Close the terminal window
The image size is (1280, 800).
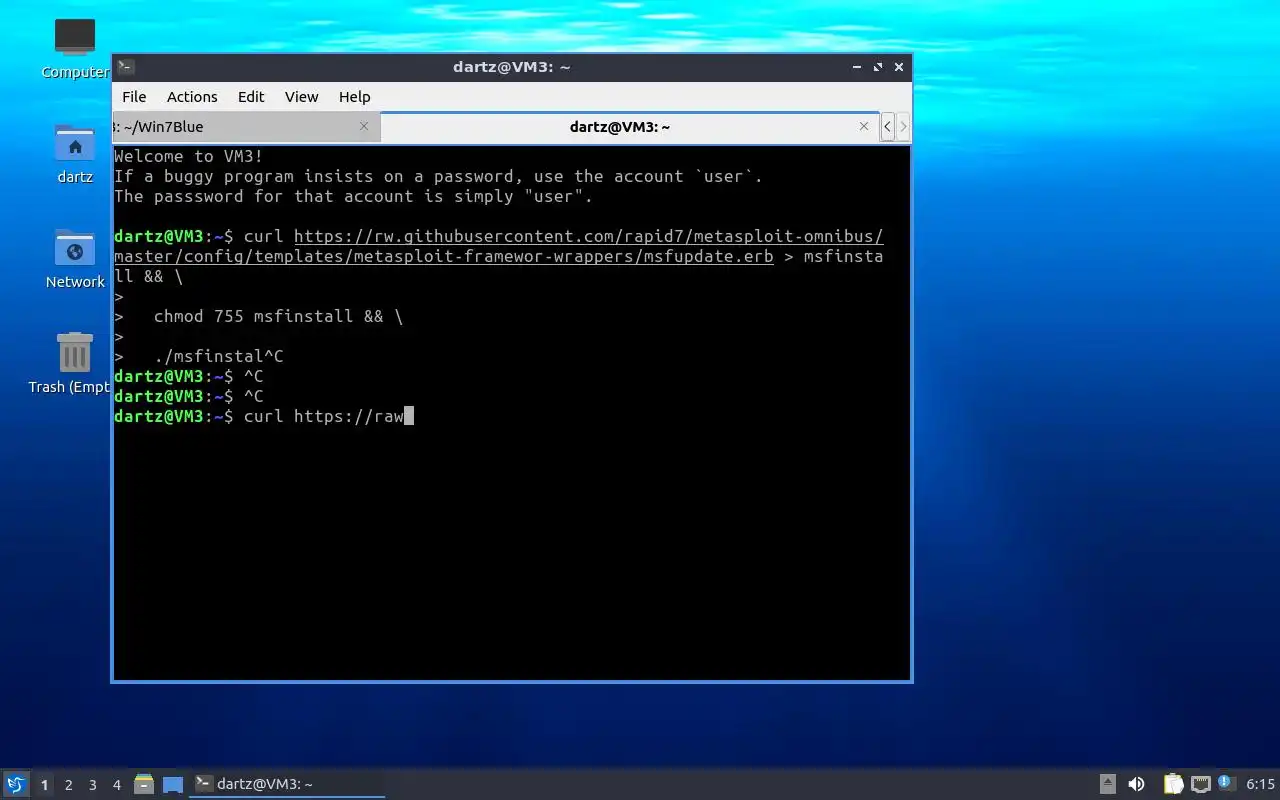click(899, 67)
